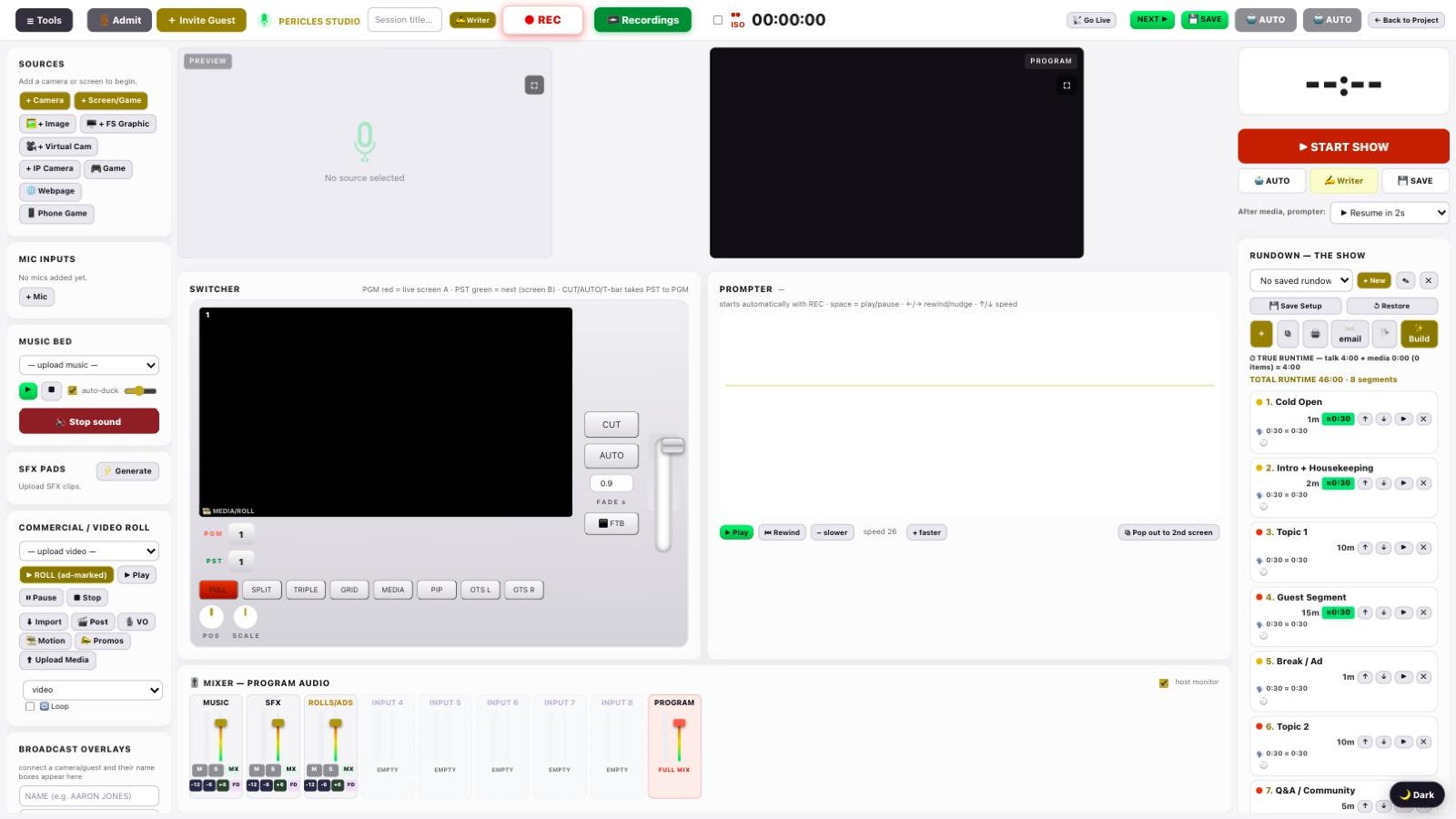Click the REC button
1456x819 pixels.
pos(542,20)
